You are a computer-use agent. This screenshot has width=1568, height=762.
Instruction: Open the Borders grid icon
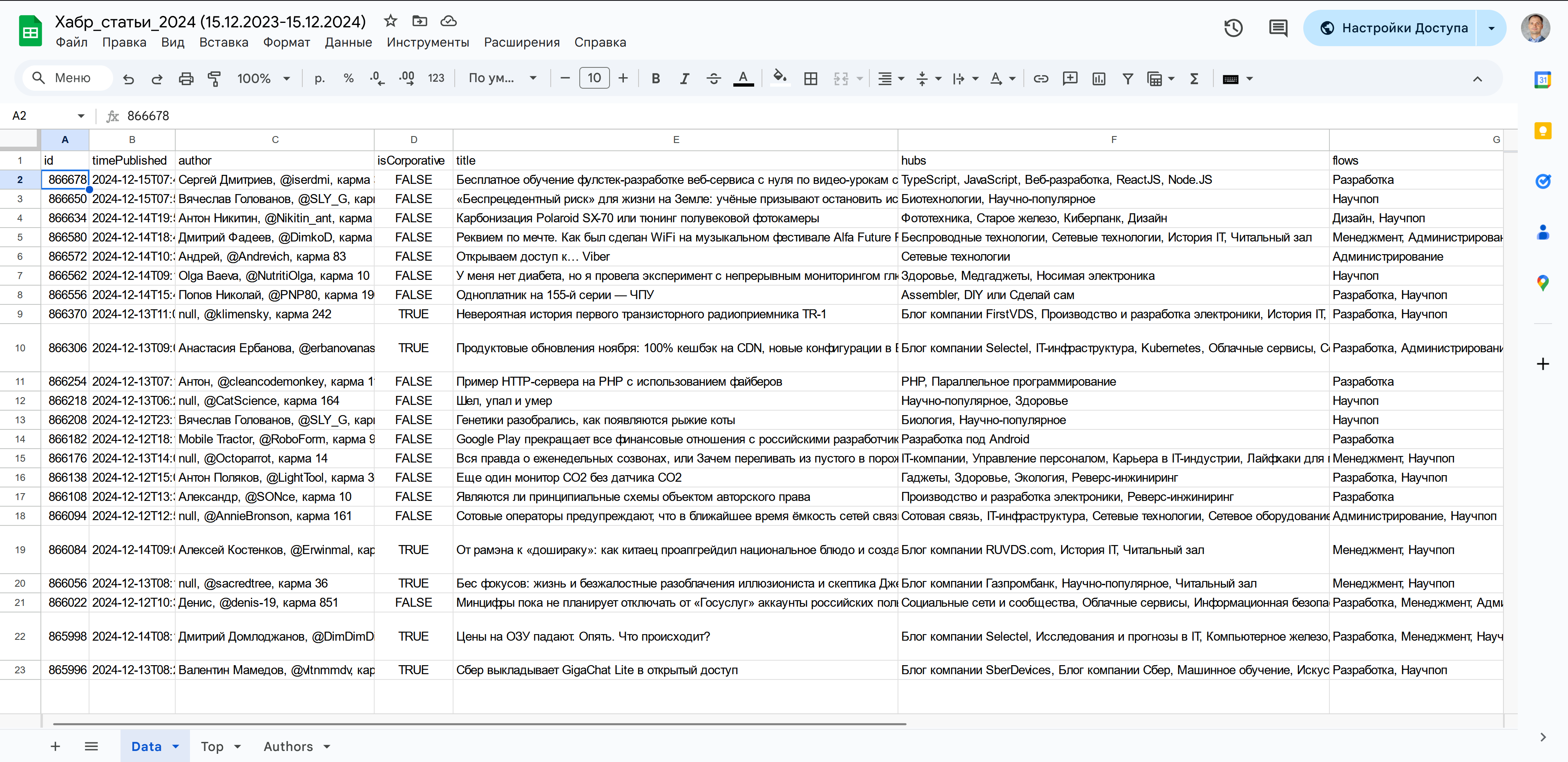click(810, 78)
